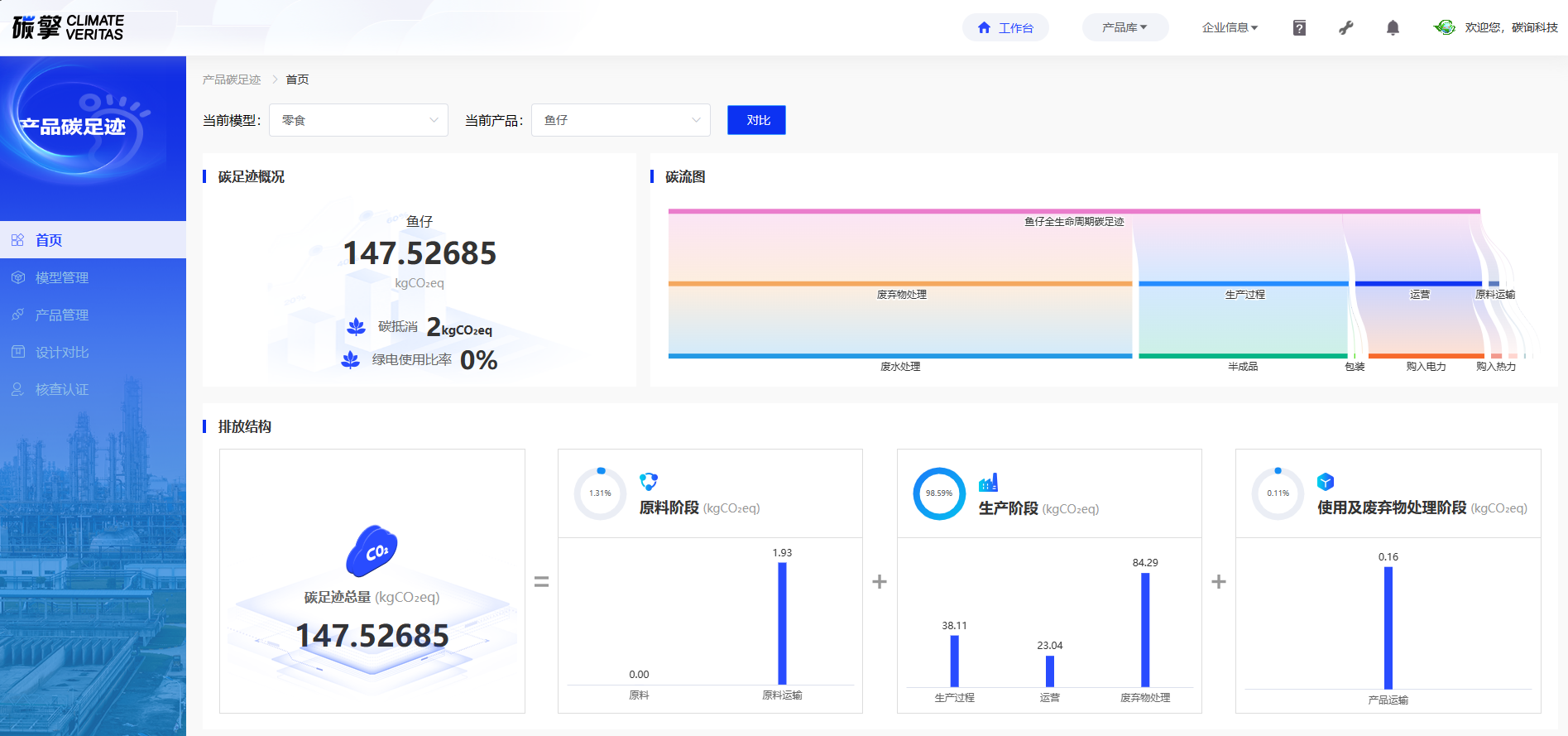Open 产品管理 in the sidebar
This screenshot has width=1568, height=736.
[93, 315]
